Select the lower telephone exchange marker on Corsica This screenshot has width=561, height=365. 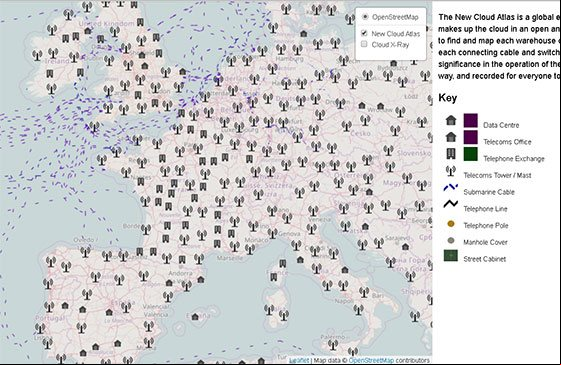[274, 277]
